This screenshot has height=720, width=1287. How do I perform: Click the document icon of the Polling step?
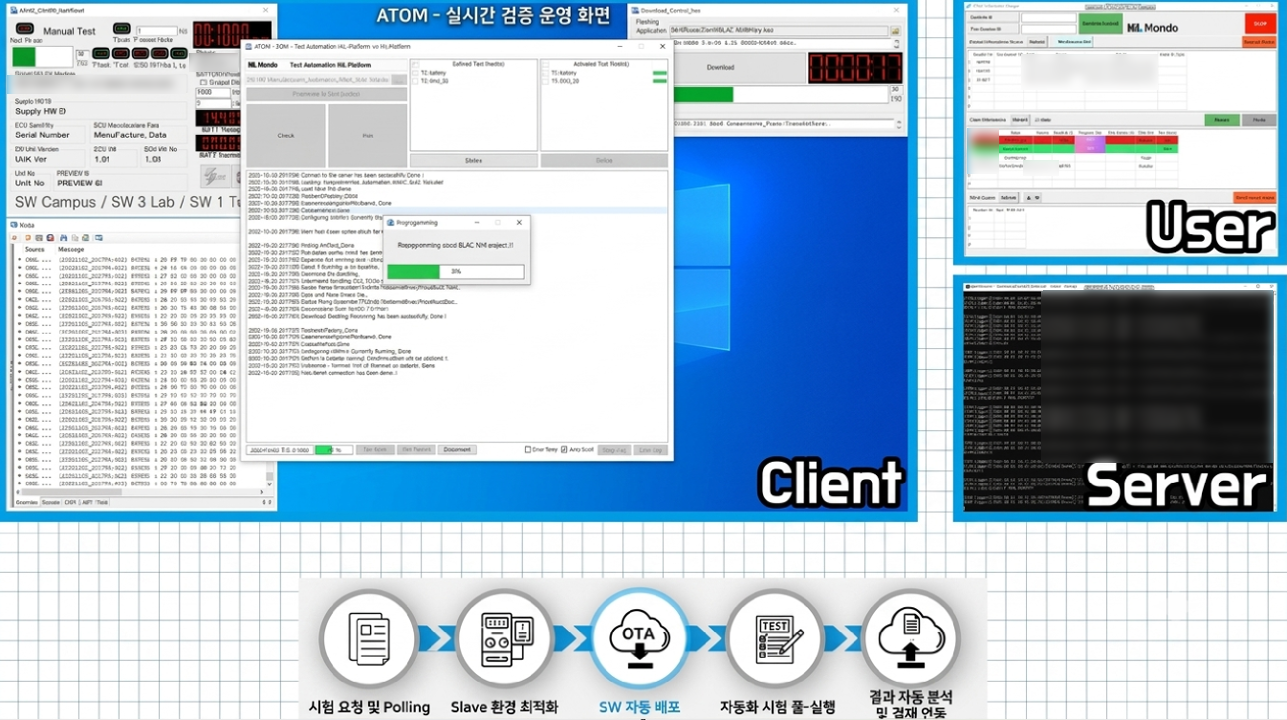[369, 639]
